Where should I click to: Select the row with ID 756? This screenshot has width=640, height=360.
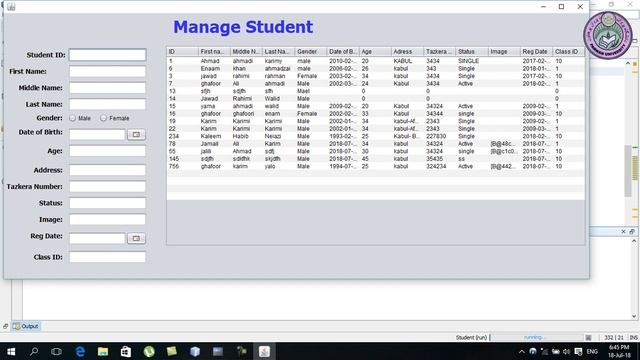tap(376, 167)
